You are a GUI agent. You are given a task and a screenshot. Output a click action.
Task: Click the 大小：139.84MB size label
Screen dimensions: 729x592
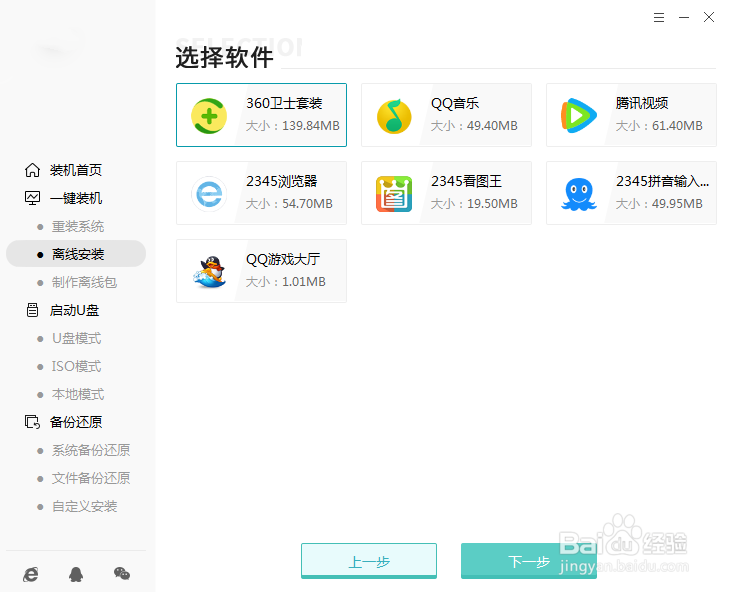[292, 126]
